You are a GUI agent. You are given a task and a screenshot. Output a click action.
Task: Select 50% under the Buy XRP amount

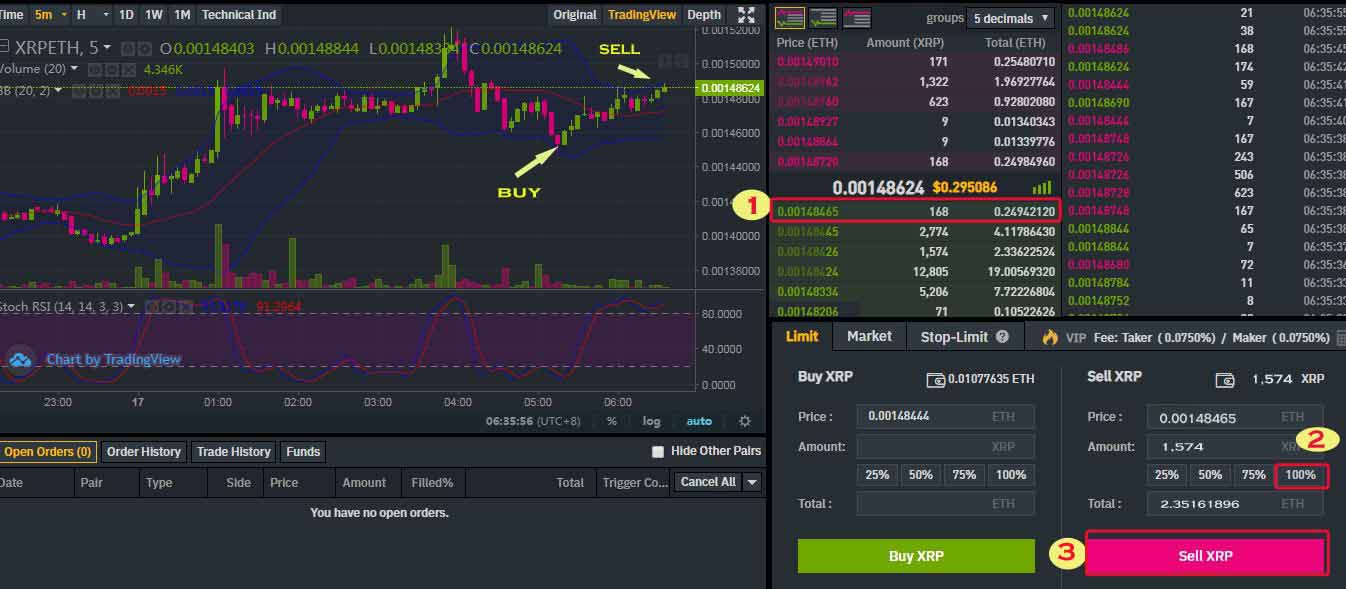pos(920,475)
